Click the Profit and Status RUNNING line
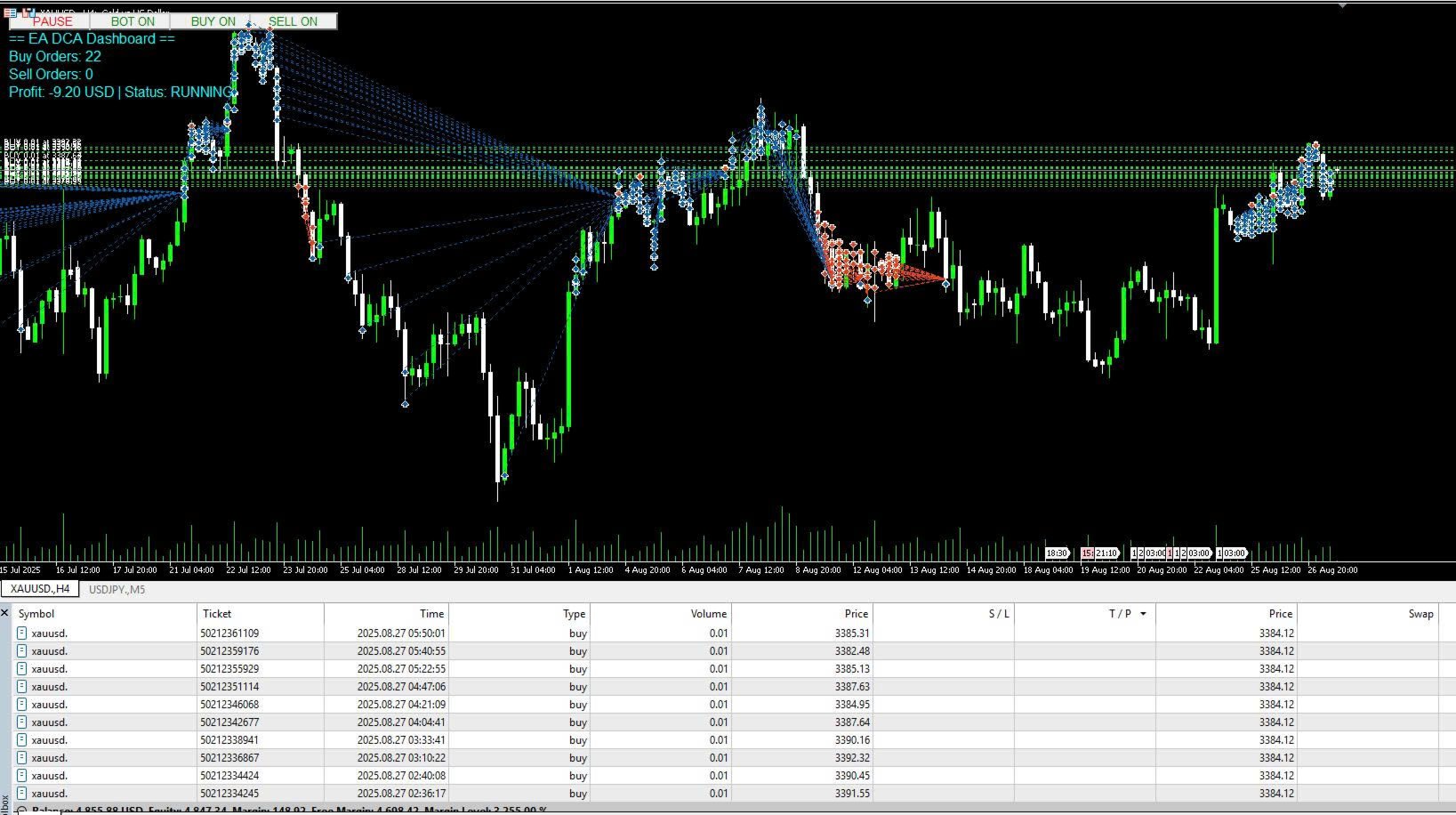 121,92
